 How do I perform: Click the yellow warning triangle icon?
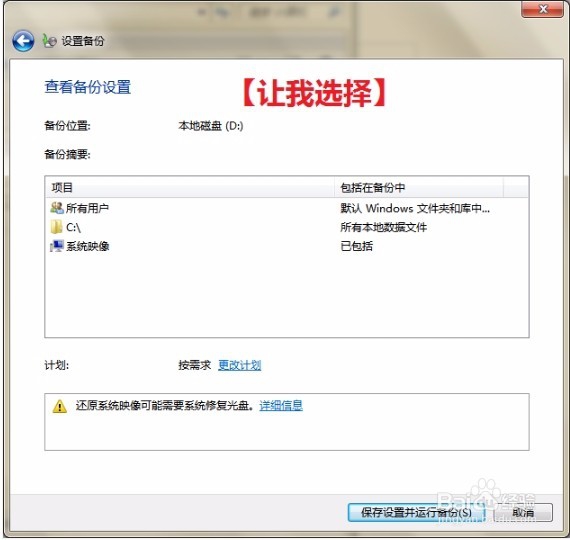click(x=60, y=406)
